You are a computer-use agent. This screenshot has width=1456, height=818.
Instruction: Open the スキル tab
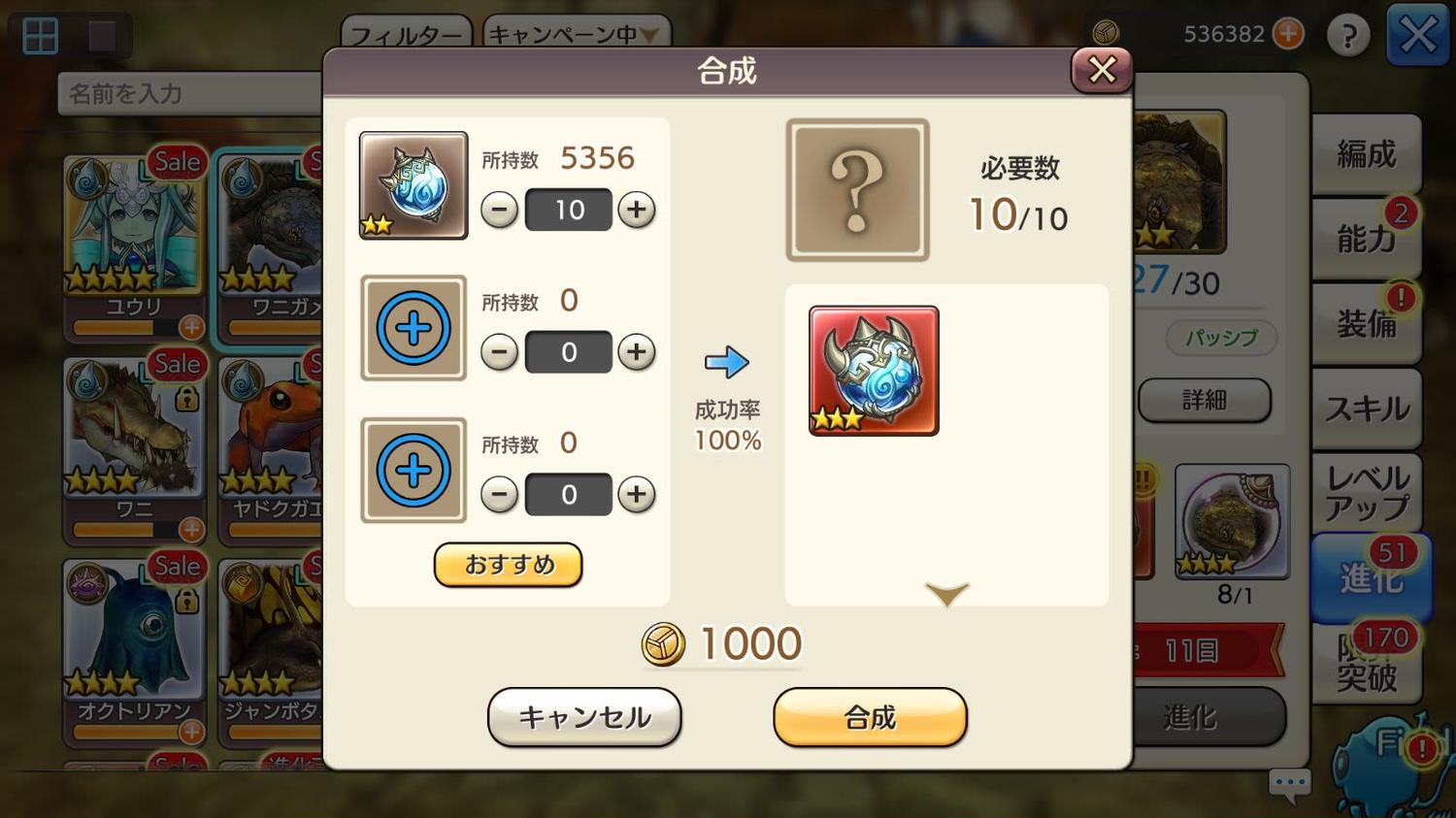[x=1365, y=409]
